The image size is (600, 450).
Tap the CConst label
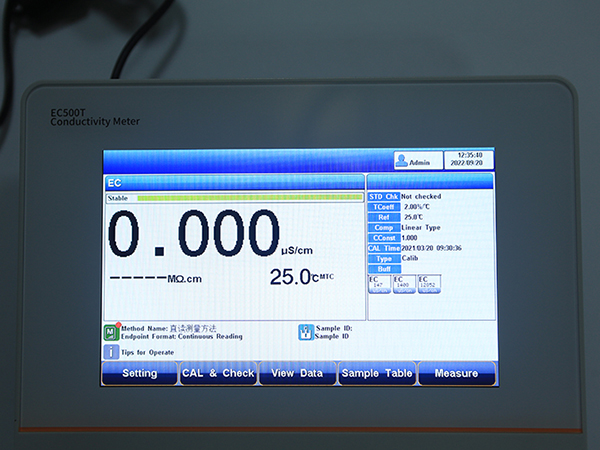384,238
